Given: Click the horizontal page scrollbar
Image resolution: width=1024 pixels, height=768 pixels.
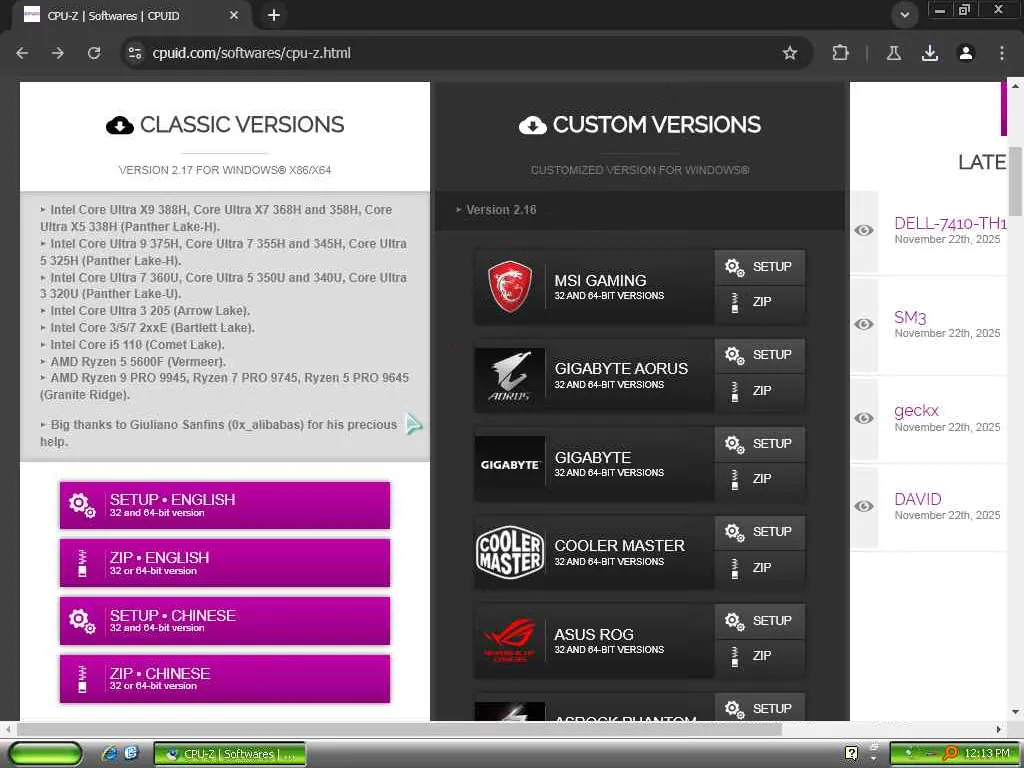Looking at the screenshot, I should click(400, 729).
